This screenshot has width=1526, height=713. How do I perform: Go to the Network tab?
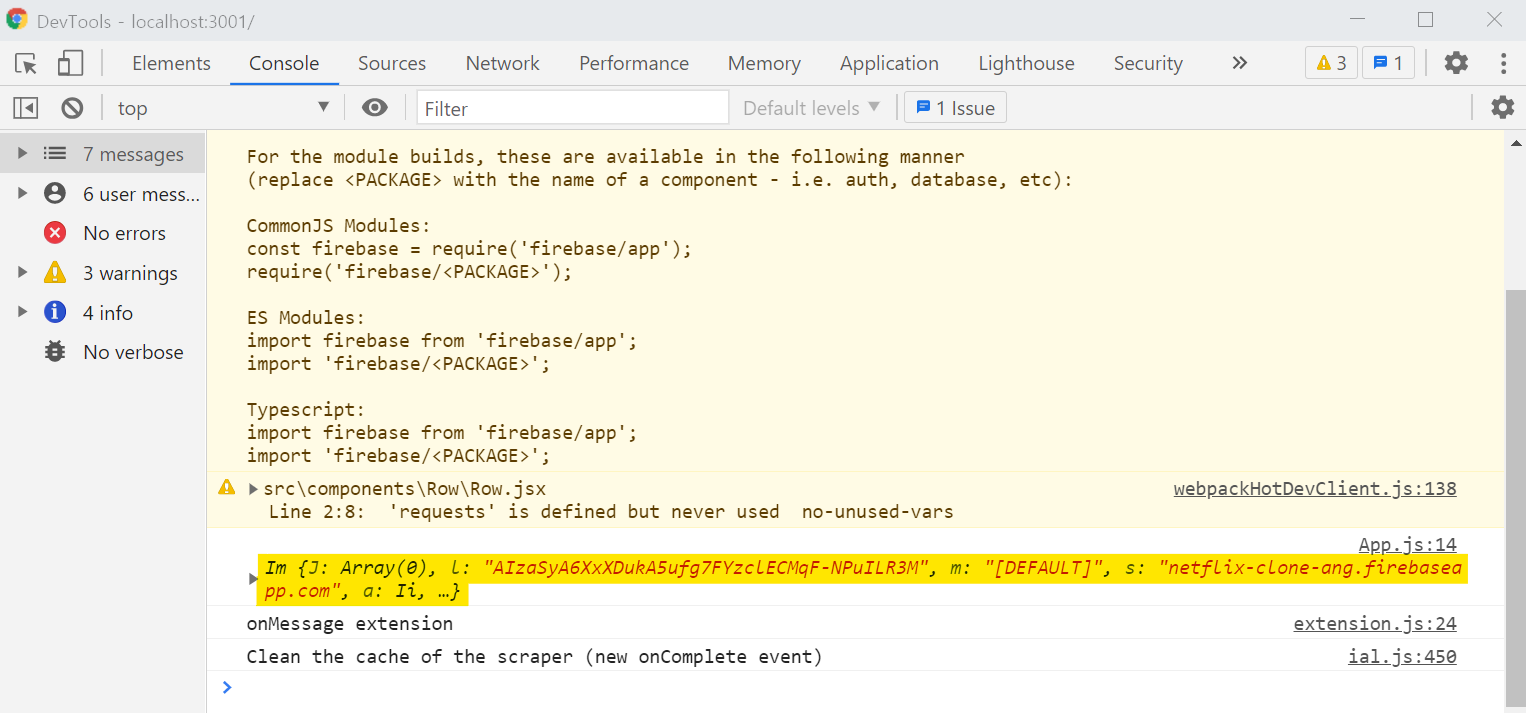(502, 63)
